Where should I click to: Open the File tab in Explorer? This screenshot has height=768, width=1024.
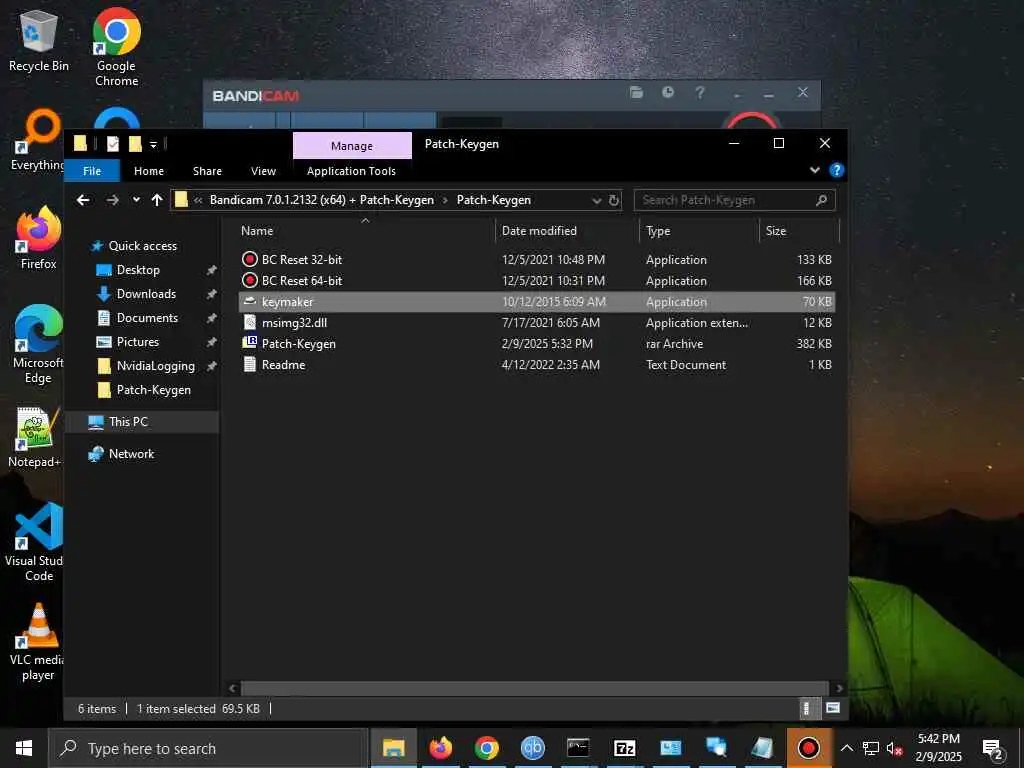click(92, 170)
